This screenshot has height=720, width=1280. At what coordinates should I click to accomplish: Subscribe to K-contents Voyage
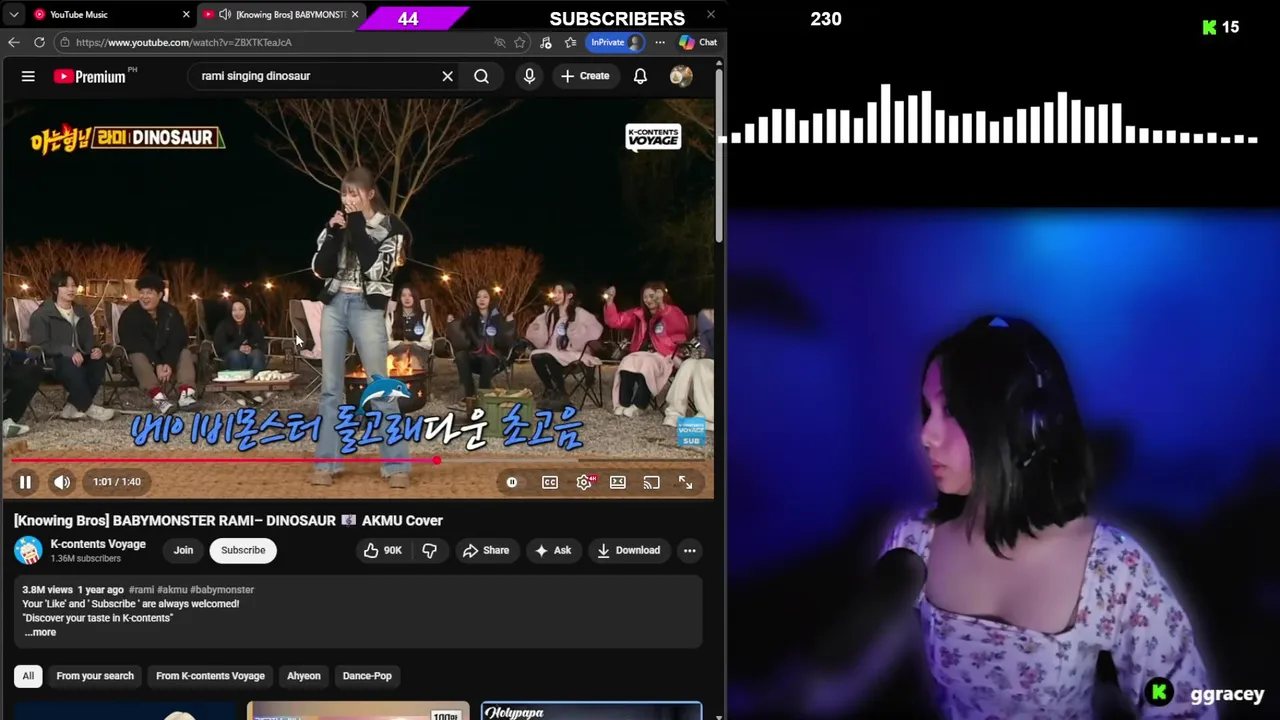point(243,550)
